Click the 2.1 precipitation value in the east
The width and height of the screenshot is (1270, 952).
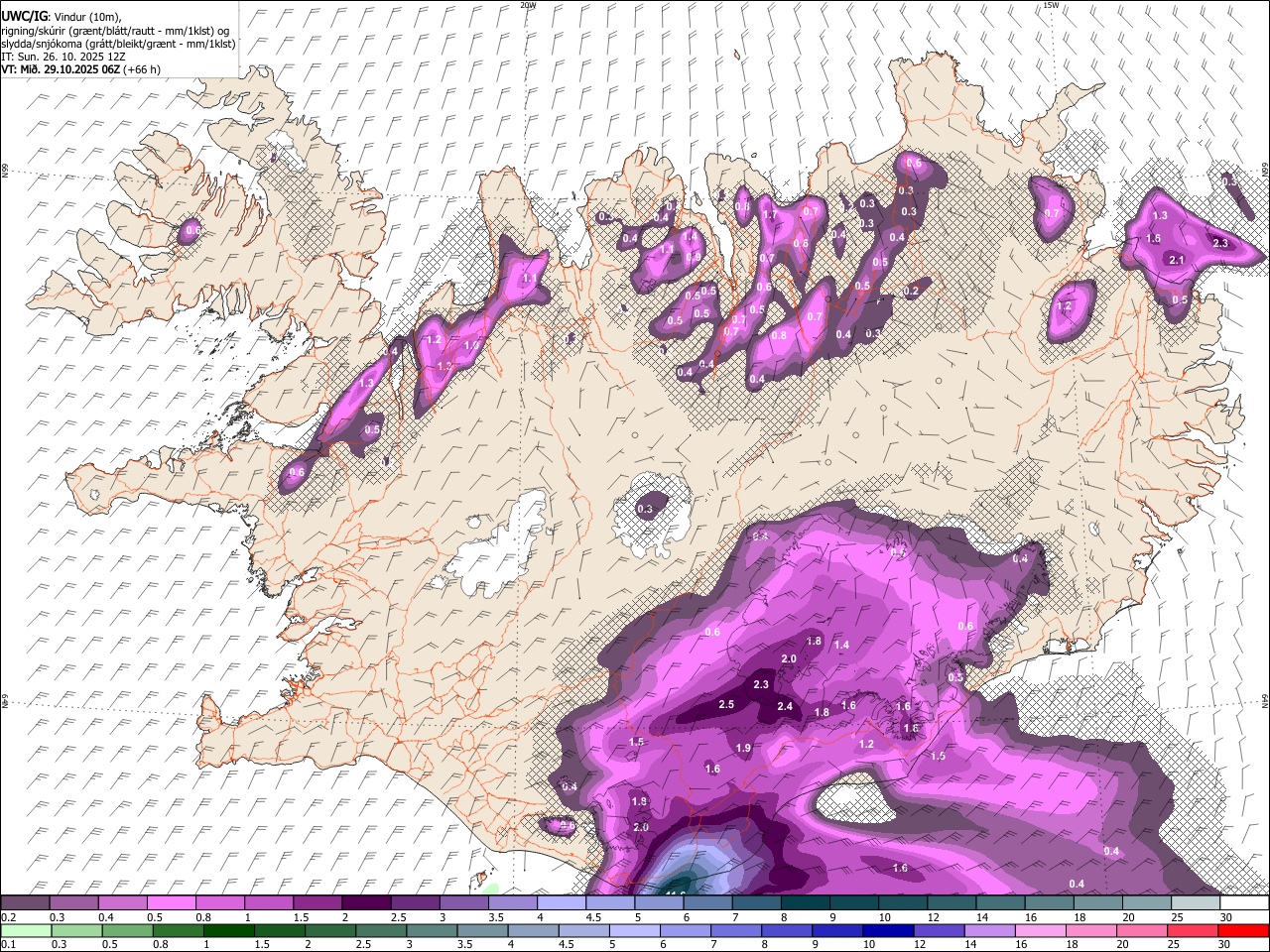click(1177, 260)
